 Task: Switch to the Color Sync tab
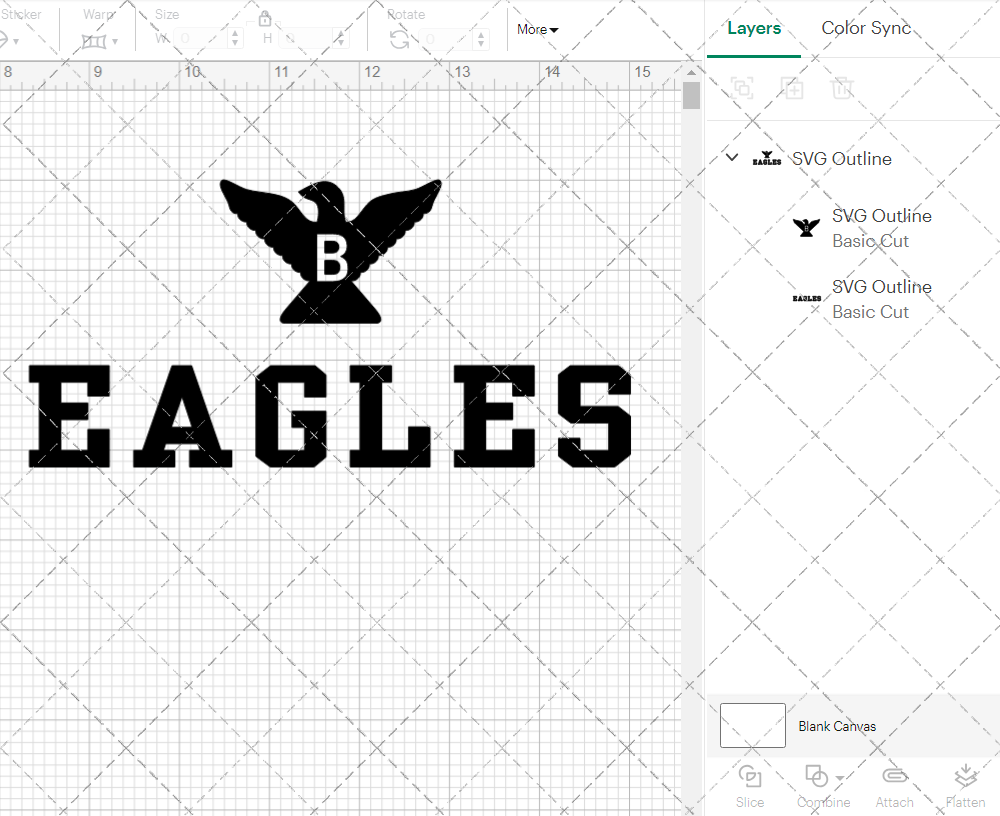pos(866,28)
